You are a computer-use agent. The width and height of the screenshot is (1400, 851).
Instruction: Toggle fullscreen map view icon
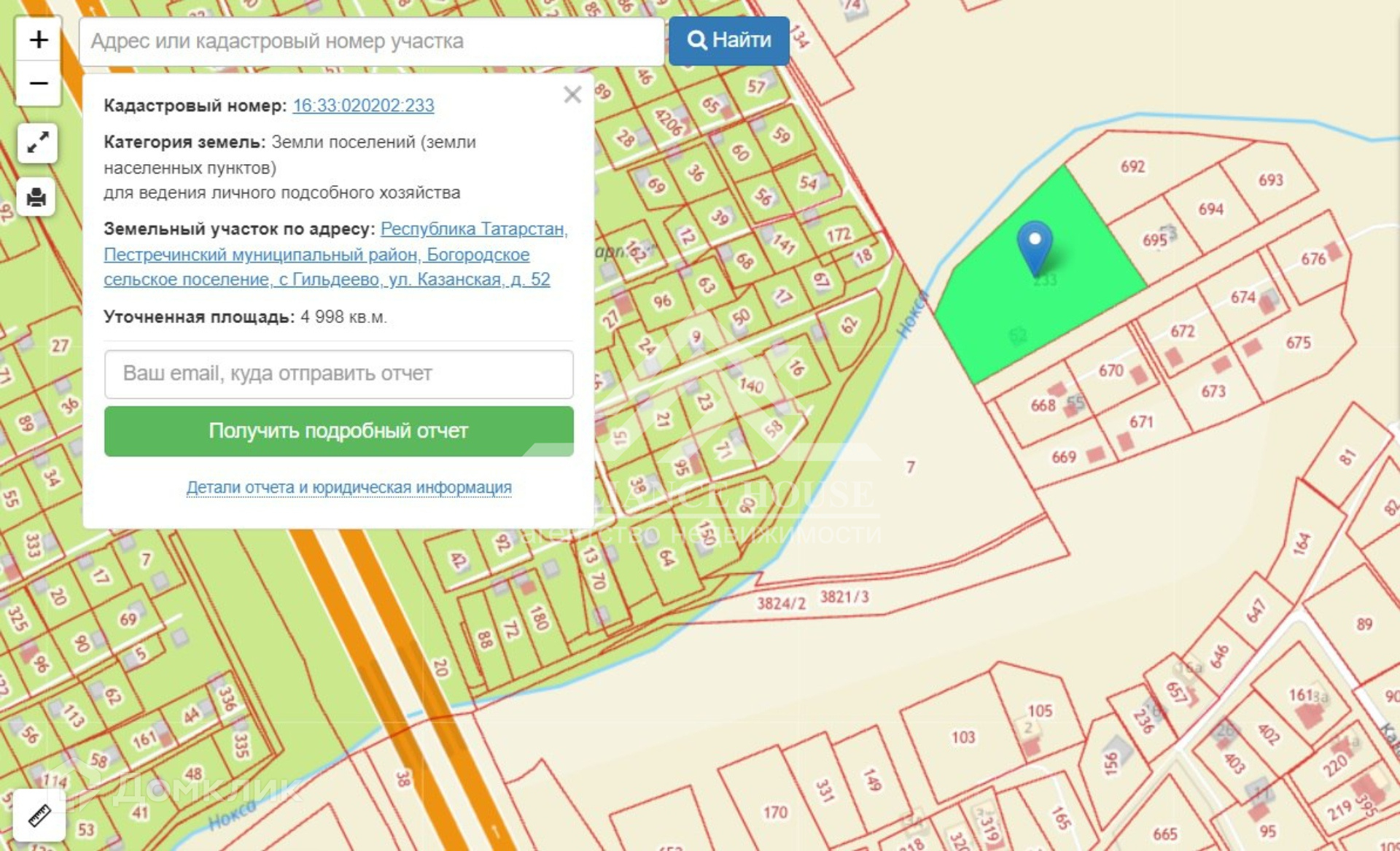pos(37,143)
